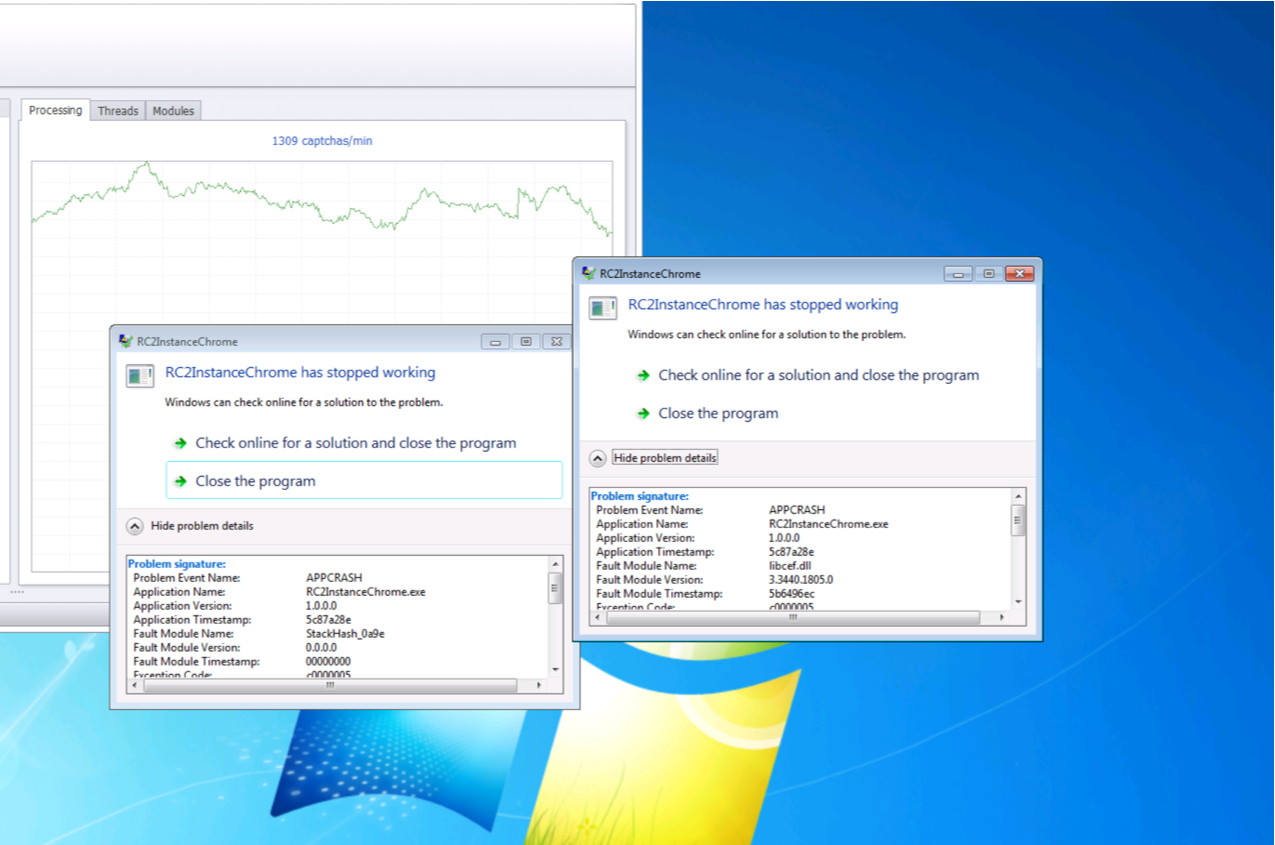Select 'RC2InstanceChrome.exe' value in left dialog

click(365, 592)
